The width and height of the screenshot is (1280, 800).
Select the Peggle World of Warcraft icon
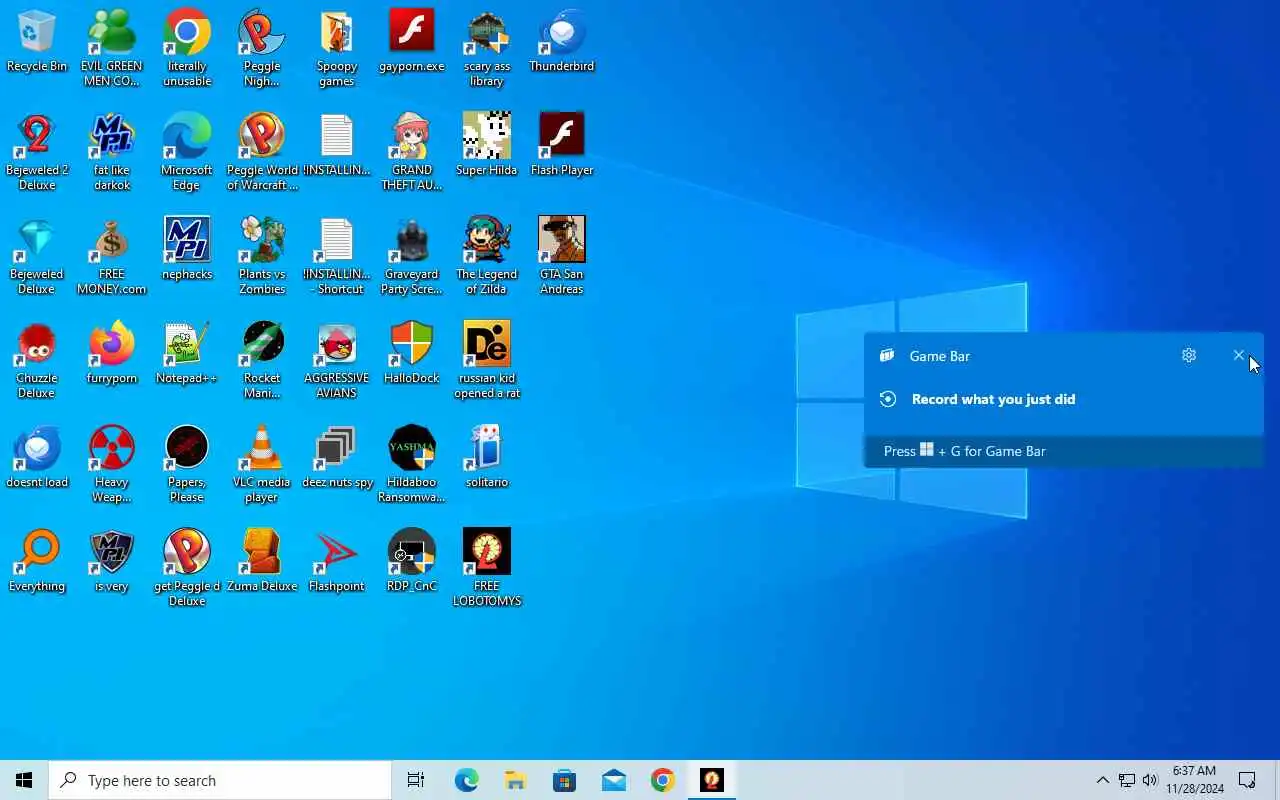click(262, 153)
